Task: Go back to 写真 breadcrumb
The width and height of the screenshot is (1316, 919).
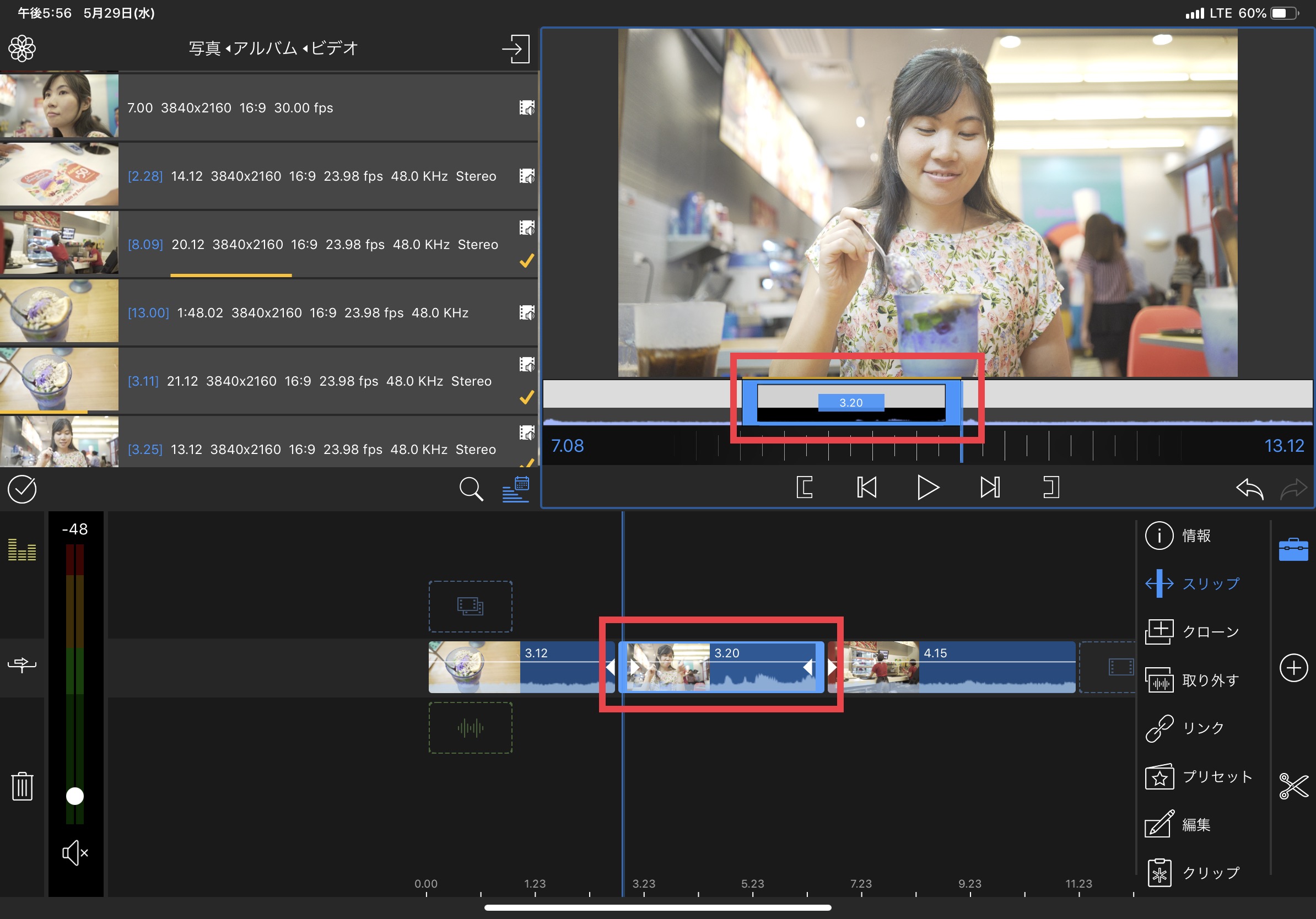Action: (x=204, y=48)
